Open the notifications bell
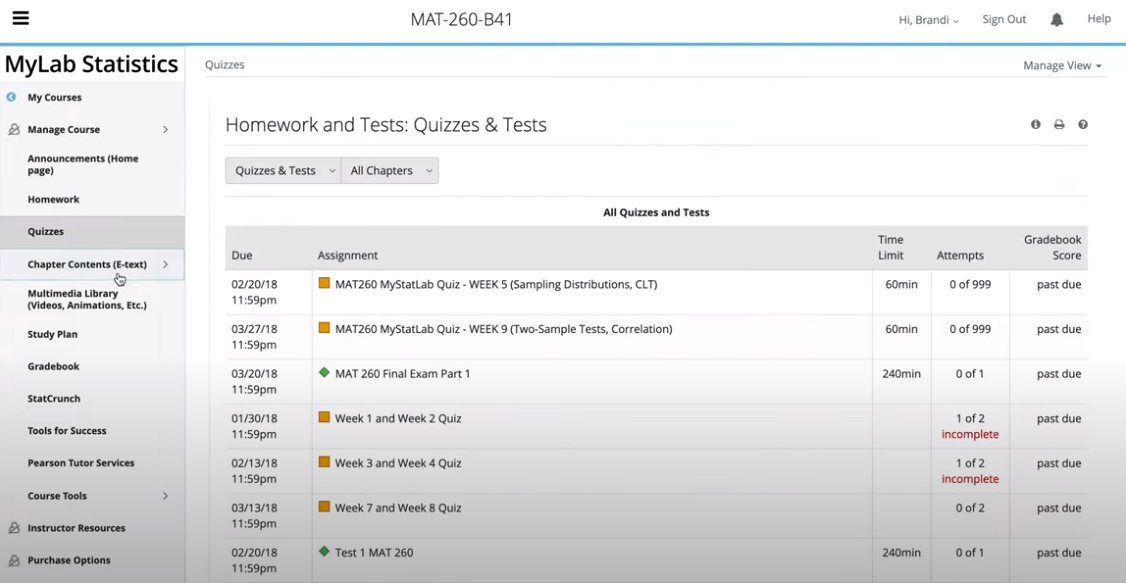Viewport: 1126px width, 583px height. coord(1056,20)
